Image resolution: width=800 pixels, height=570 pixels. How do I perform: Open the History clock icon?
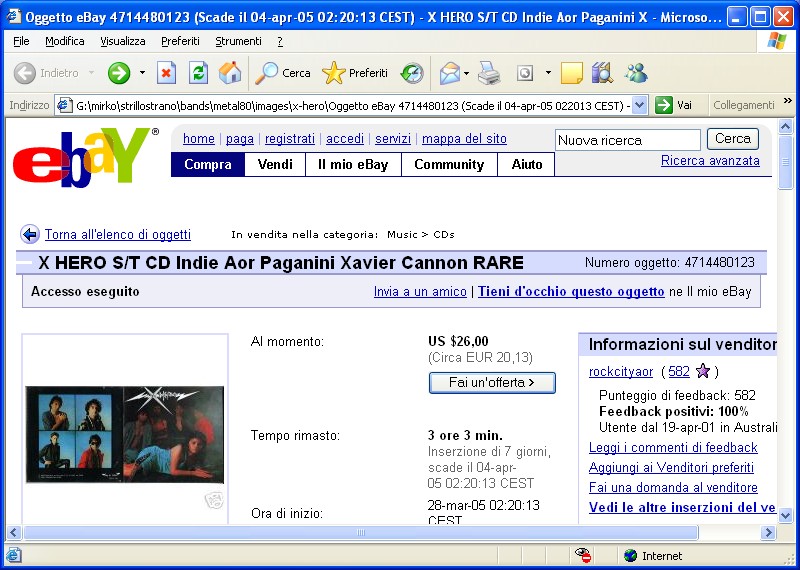point(412,73)
